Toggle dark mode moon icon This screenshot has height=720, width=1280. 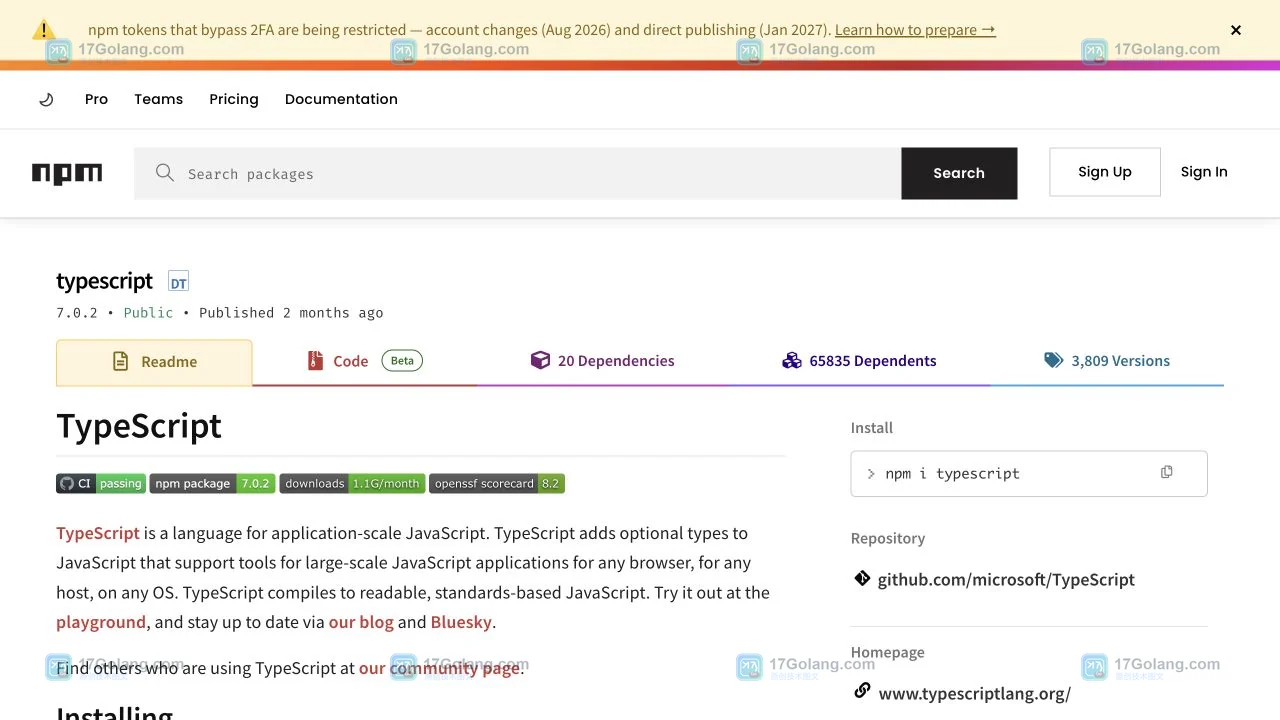[x=46, y=99]
